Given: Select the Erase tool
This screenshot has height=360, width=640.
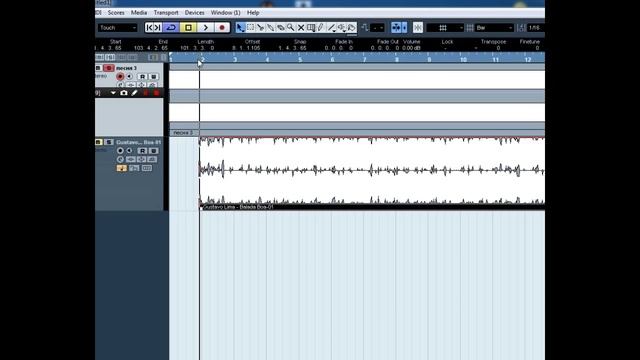Looking at the screenshot, I should pyautogui.click(x=280, y=28).
